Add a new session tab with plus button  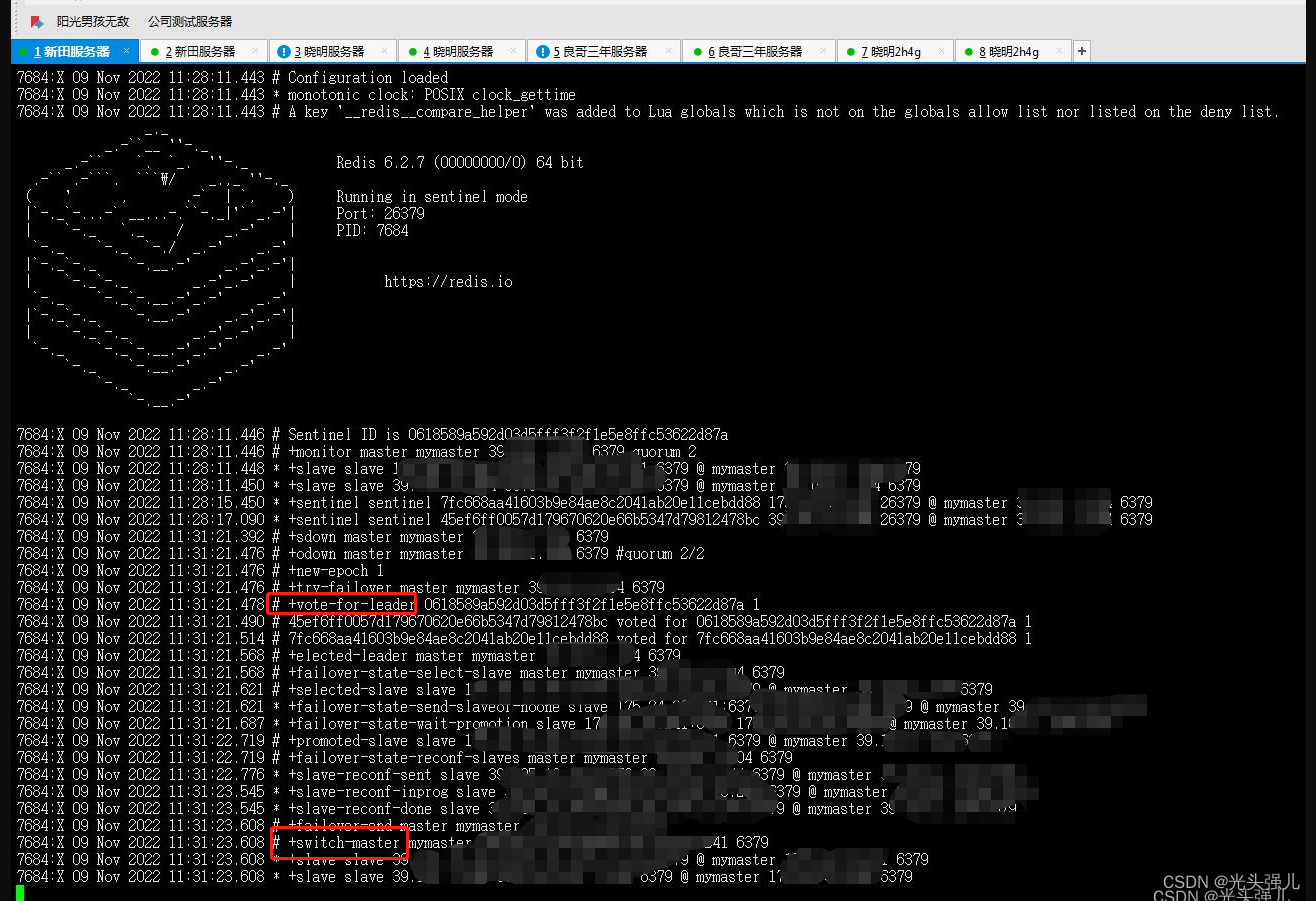1081,51
